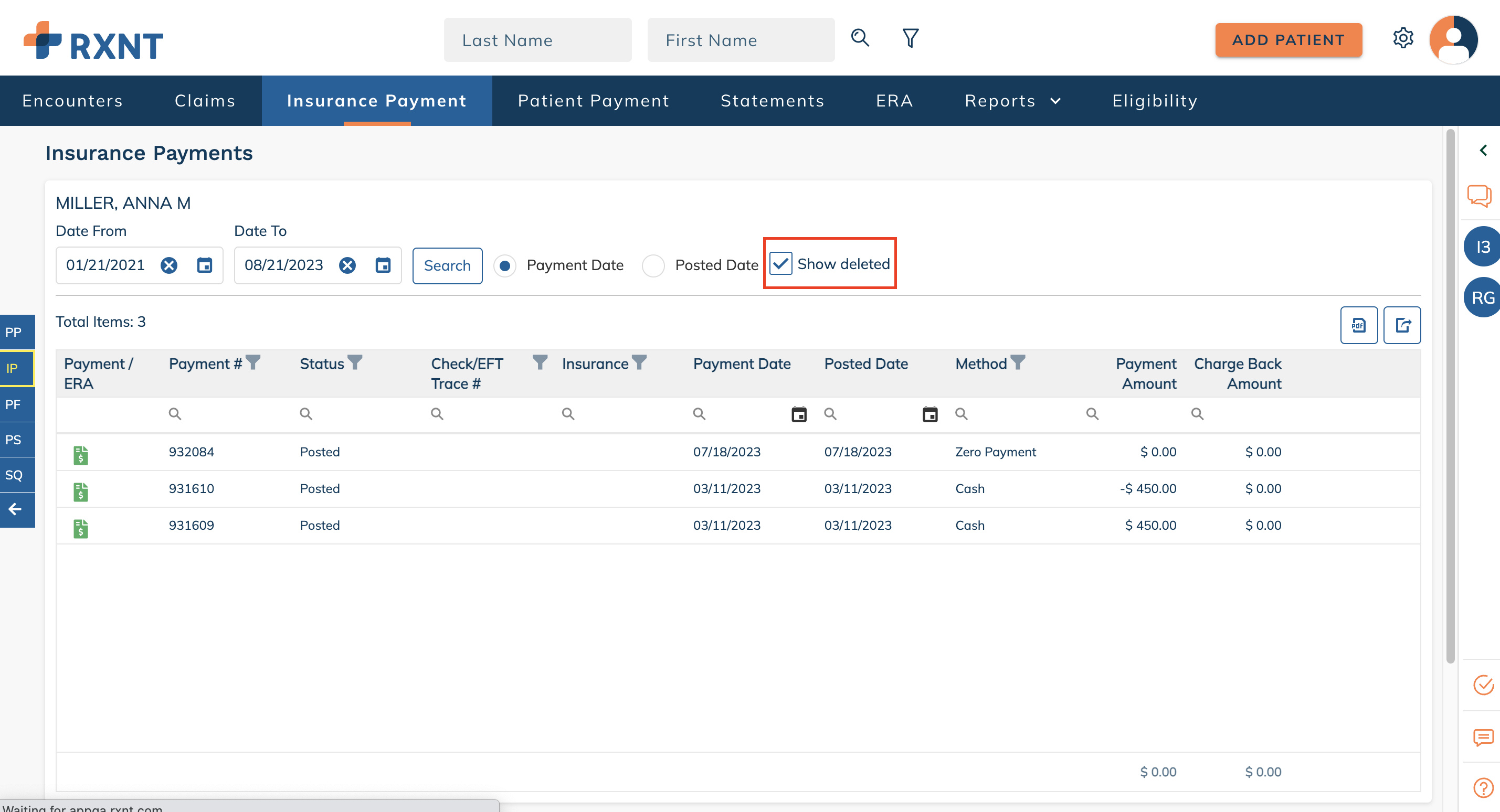Click the -$ 450.00 payment amount
The height and width of the screenshot is (812, 1500).
pyautogui.click(x=1147, y=488)
